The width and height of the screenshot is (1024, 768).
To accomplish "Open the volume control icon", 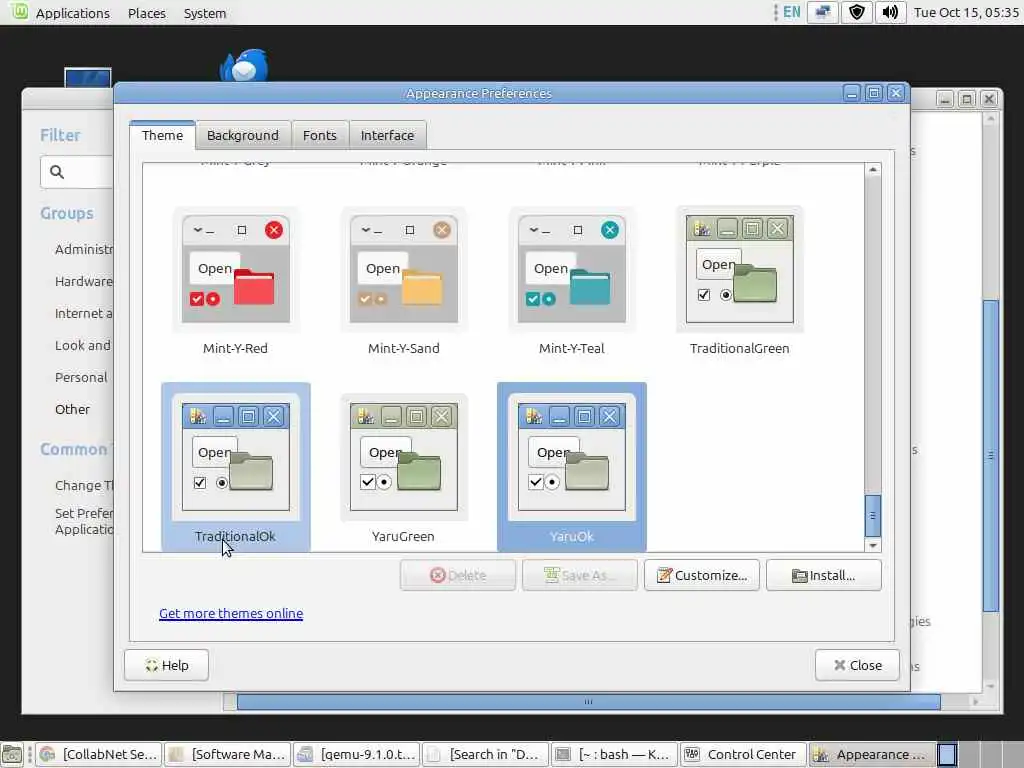I will (x=890, y=12).
